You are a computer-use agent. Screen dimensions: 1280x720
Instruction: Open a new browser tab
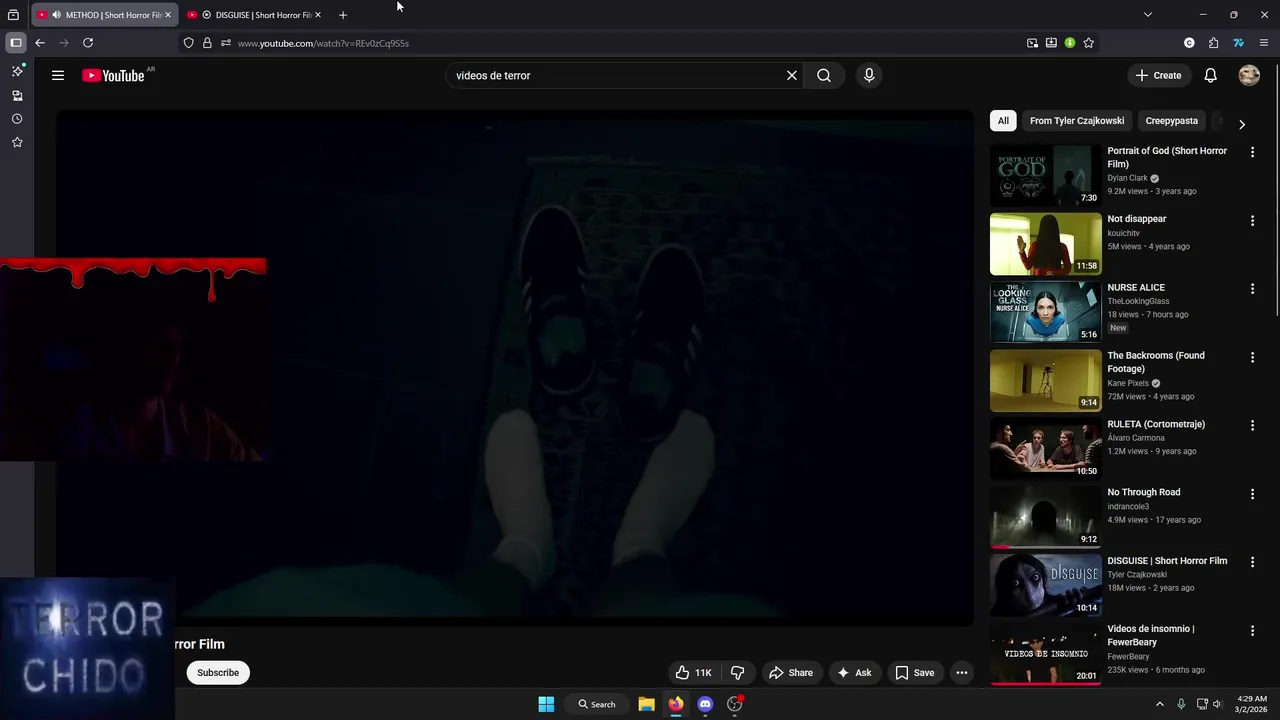[x=343, y=15]
